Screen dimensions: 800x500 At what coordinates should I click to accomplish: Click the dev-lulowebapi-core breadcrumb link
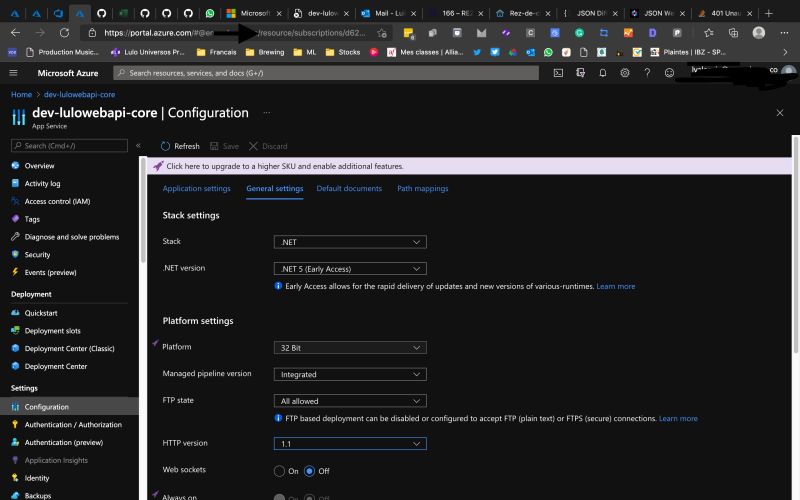[79, 94]
